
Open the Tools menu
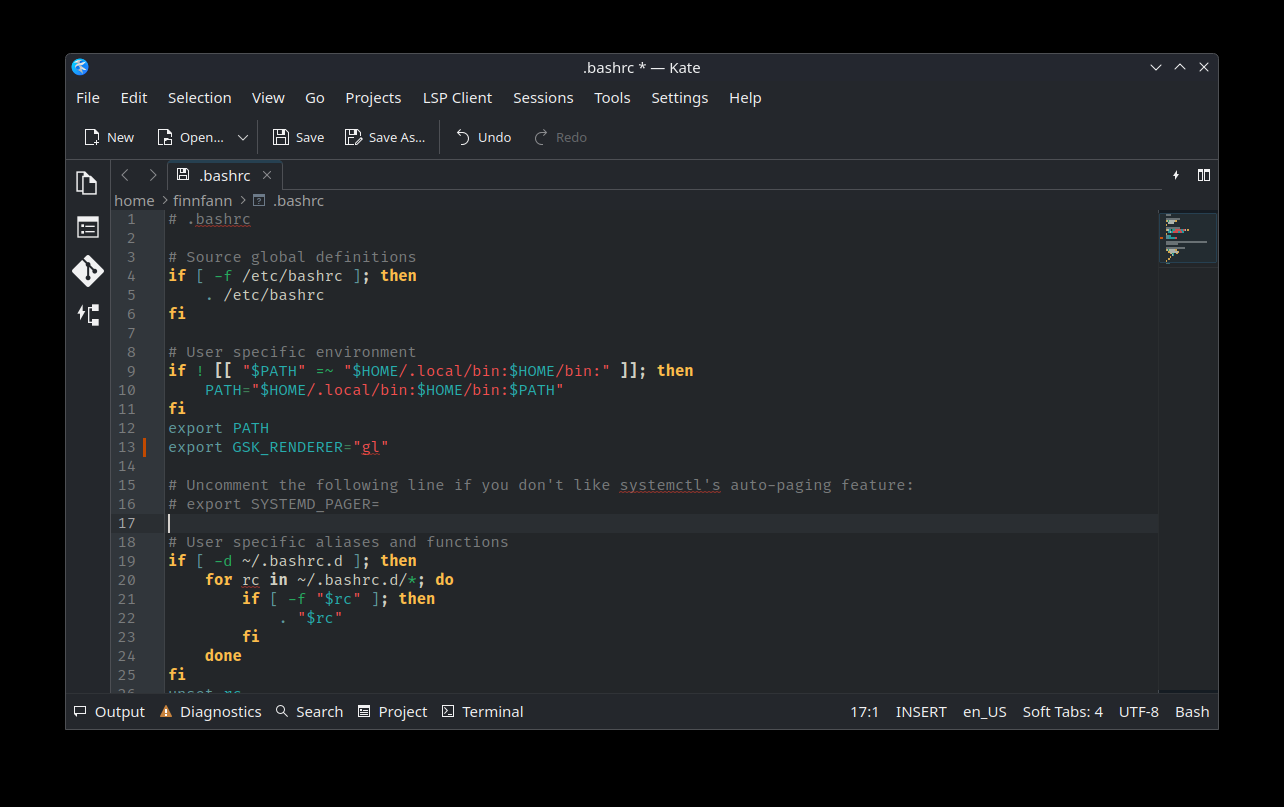click(612, 97)
